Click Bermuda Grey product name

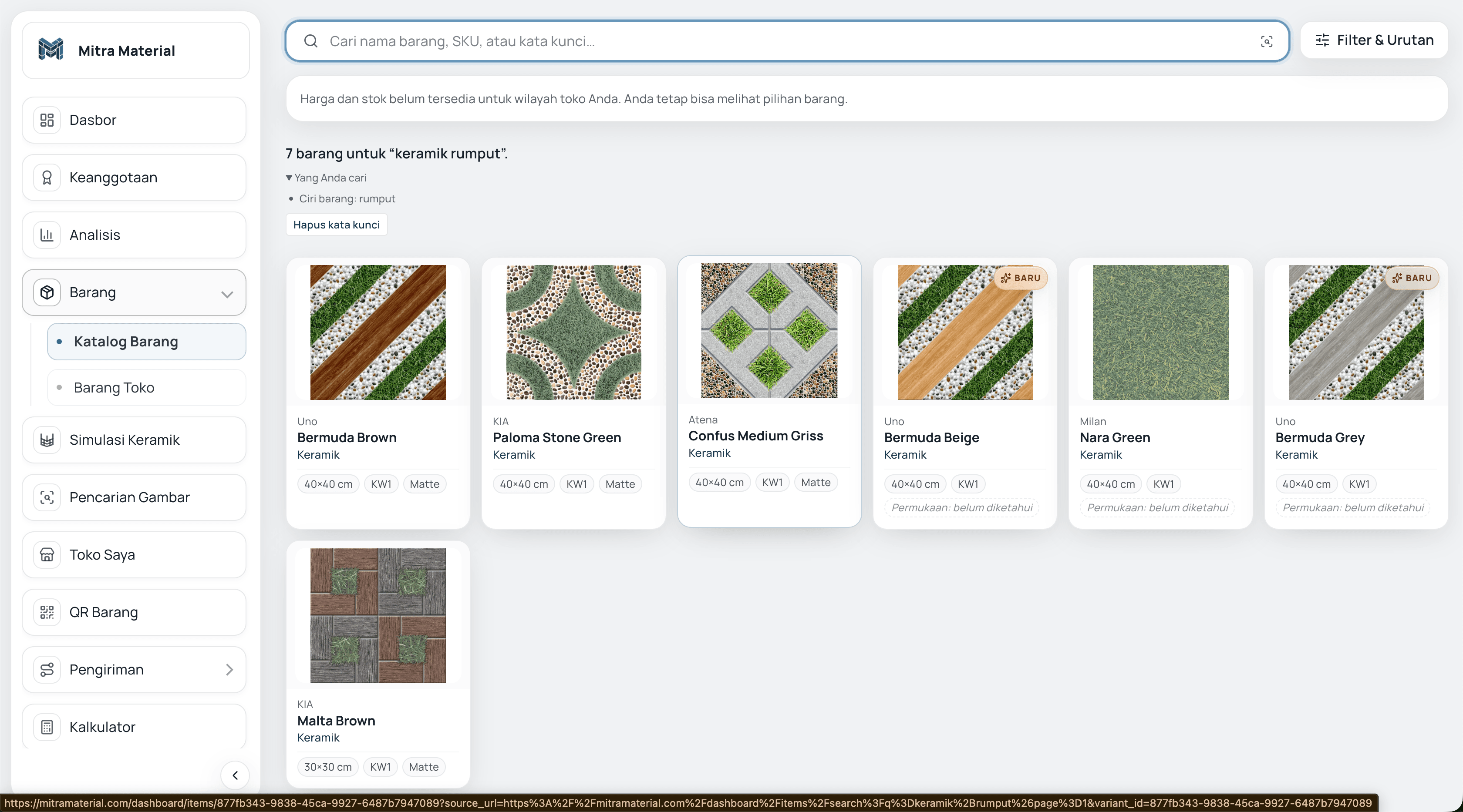coord(1320,437)
